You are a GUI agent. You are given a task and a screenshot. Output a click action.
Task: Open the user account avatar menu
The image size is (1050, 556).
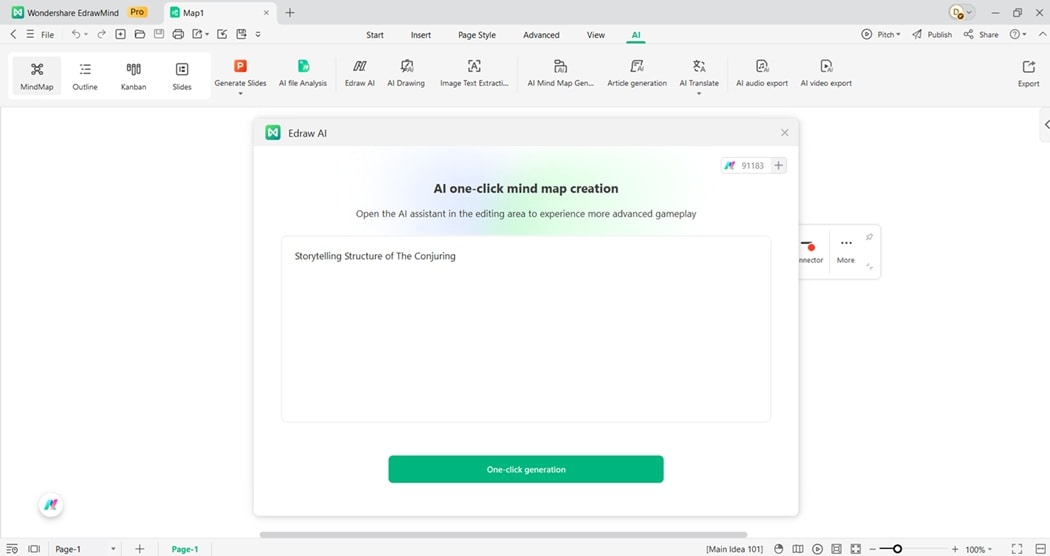coord(961,13)
